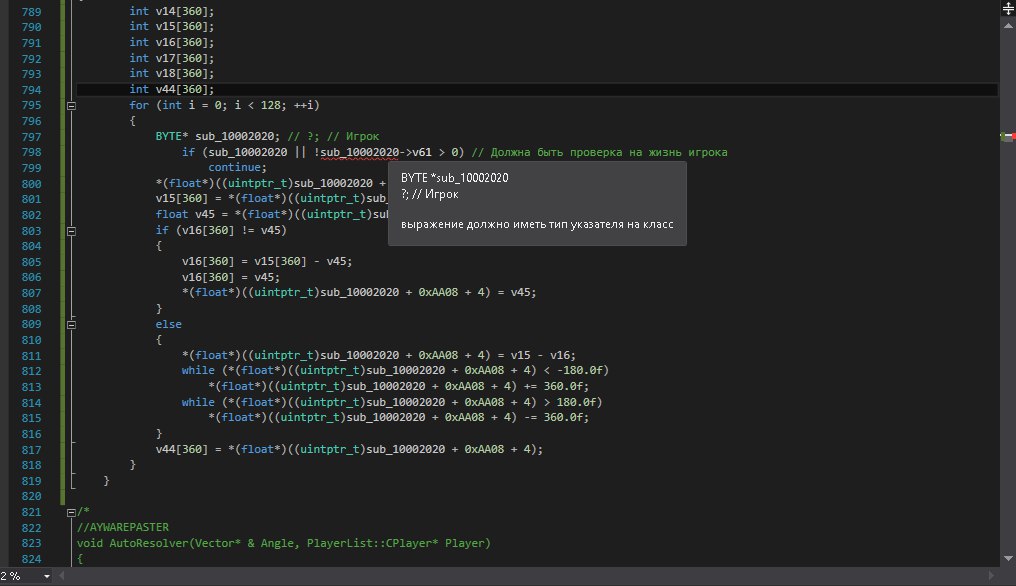The height and width of the screenshot is (586, 1016).
Task: Click the horizontal scrollbar track
Action: click(500, 577)
